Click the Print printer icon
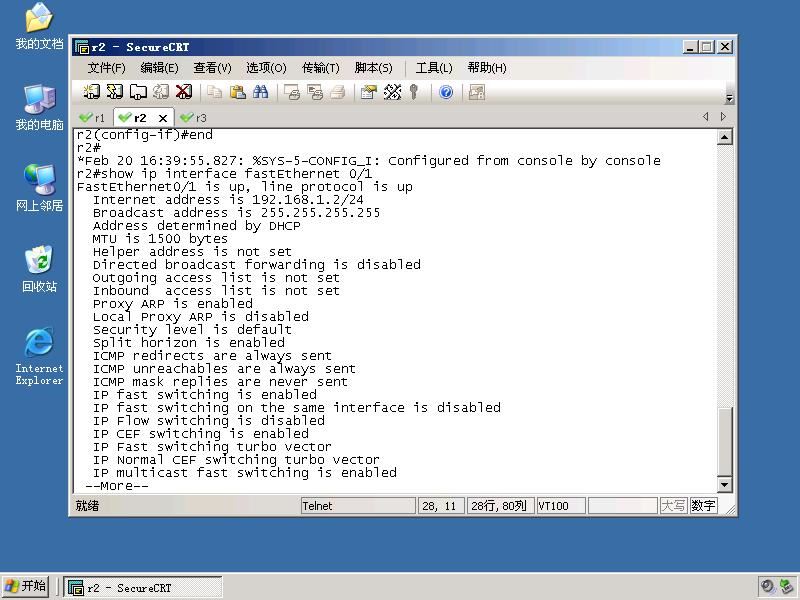 coord(338,92)
